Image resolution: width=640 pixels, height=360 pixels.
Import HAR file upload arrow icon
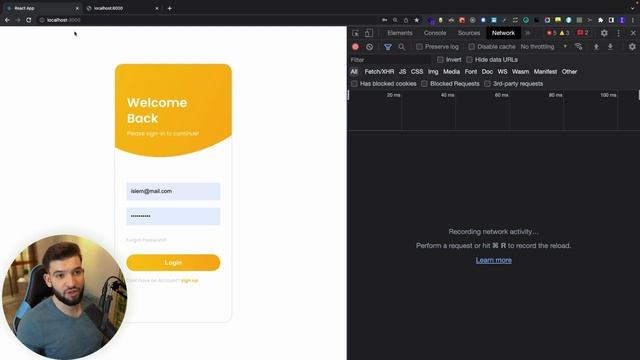click(596, 47)
